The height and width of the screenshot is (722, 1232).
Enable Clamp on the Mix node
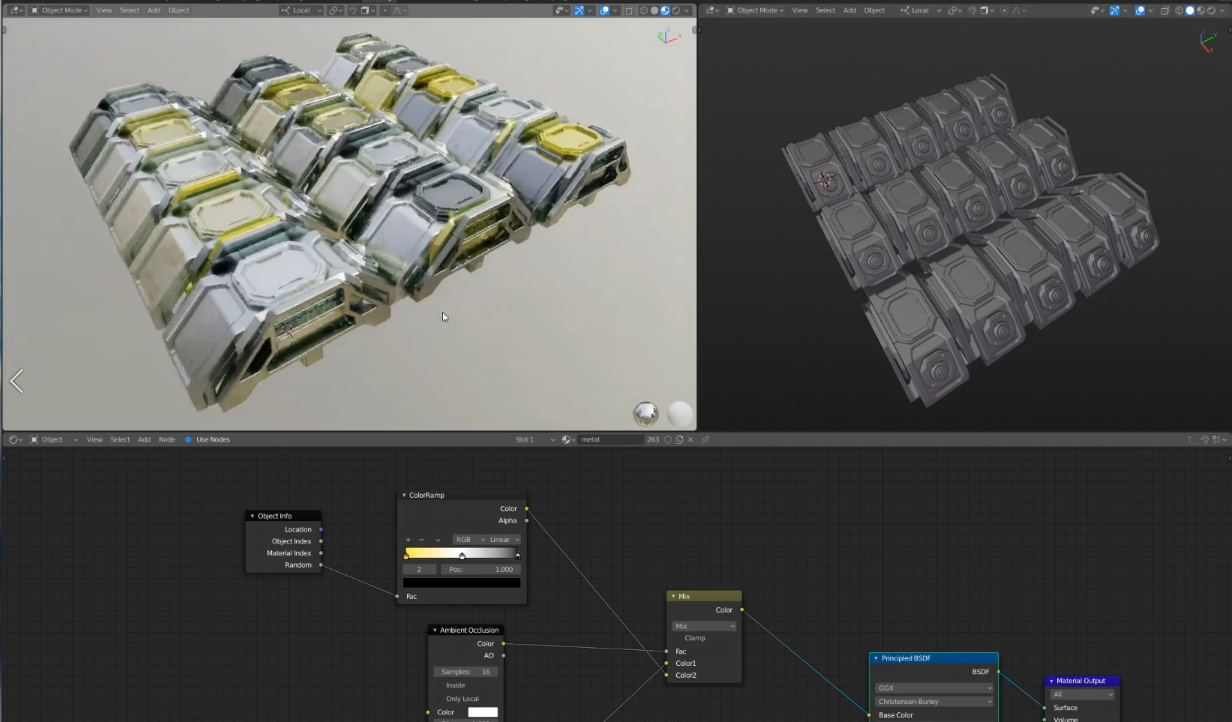coord(680,637)
